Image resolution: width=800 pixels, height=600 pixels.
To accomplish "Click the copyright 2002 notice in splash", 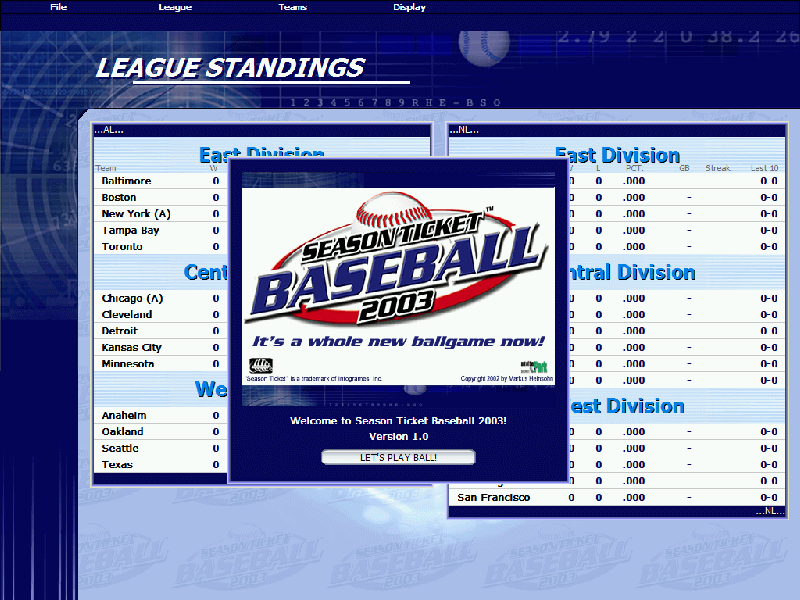I will pyautogui.click(x=506, y=379).
